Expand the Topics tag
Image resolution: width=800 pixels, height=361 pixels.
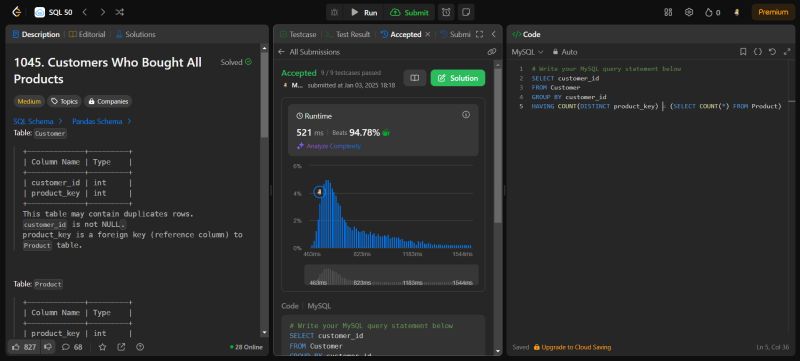pyautogui.click(x=64, y=101)
